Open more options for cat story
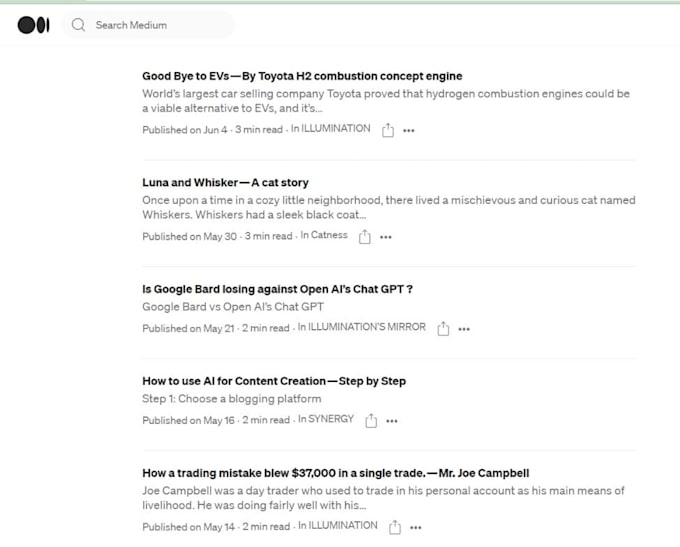Screen dimensions: 680x547 pyautogui.click(x=386, y=237)
